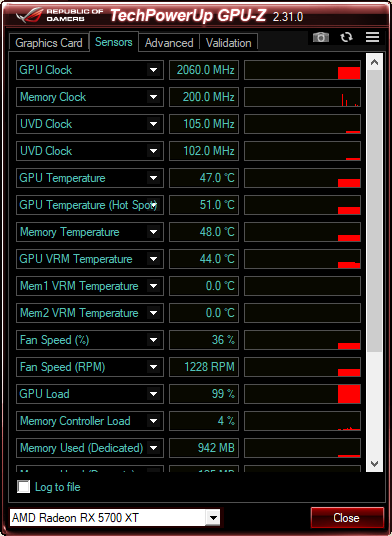The width and height of the screenshot is (392, 536).
Task: Click the 200.0 MHz memory clock value
Action: click(x=204, y=97)
